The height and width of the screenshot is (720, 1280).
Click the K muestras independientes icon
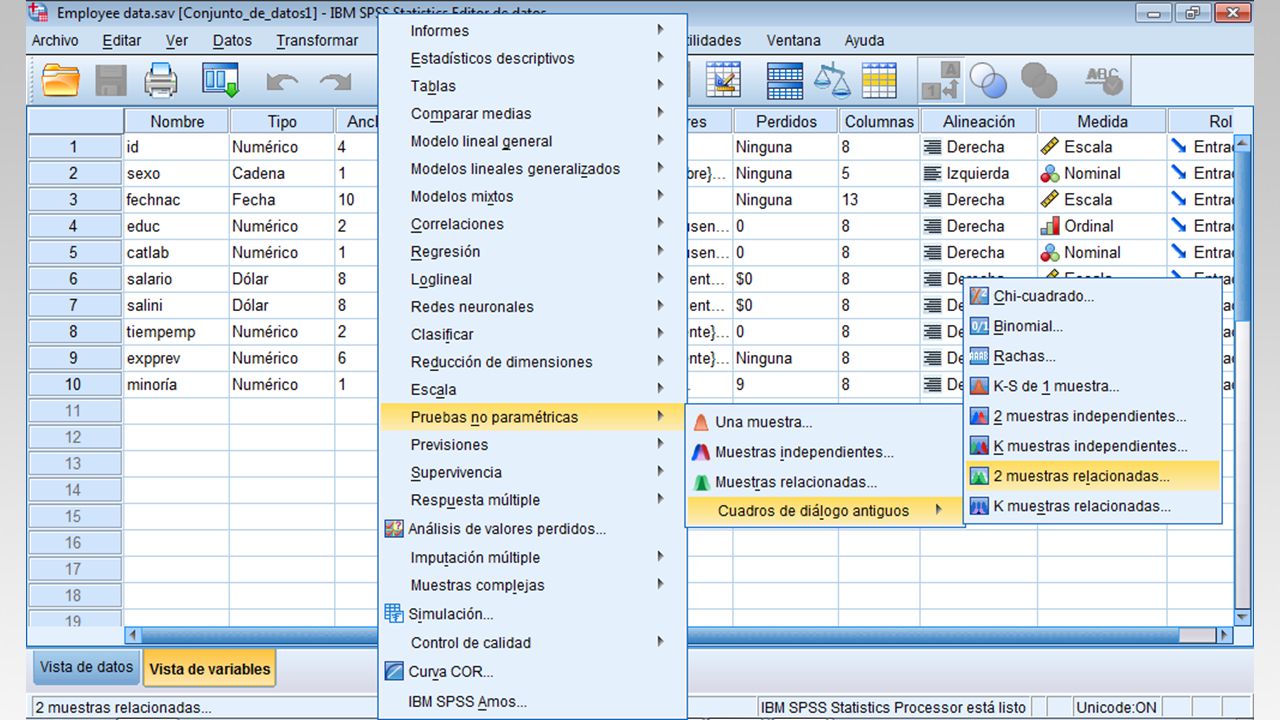click(979, 446)
